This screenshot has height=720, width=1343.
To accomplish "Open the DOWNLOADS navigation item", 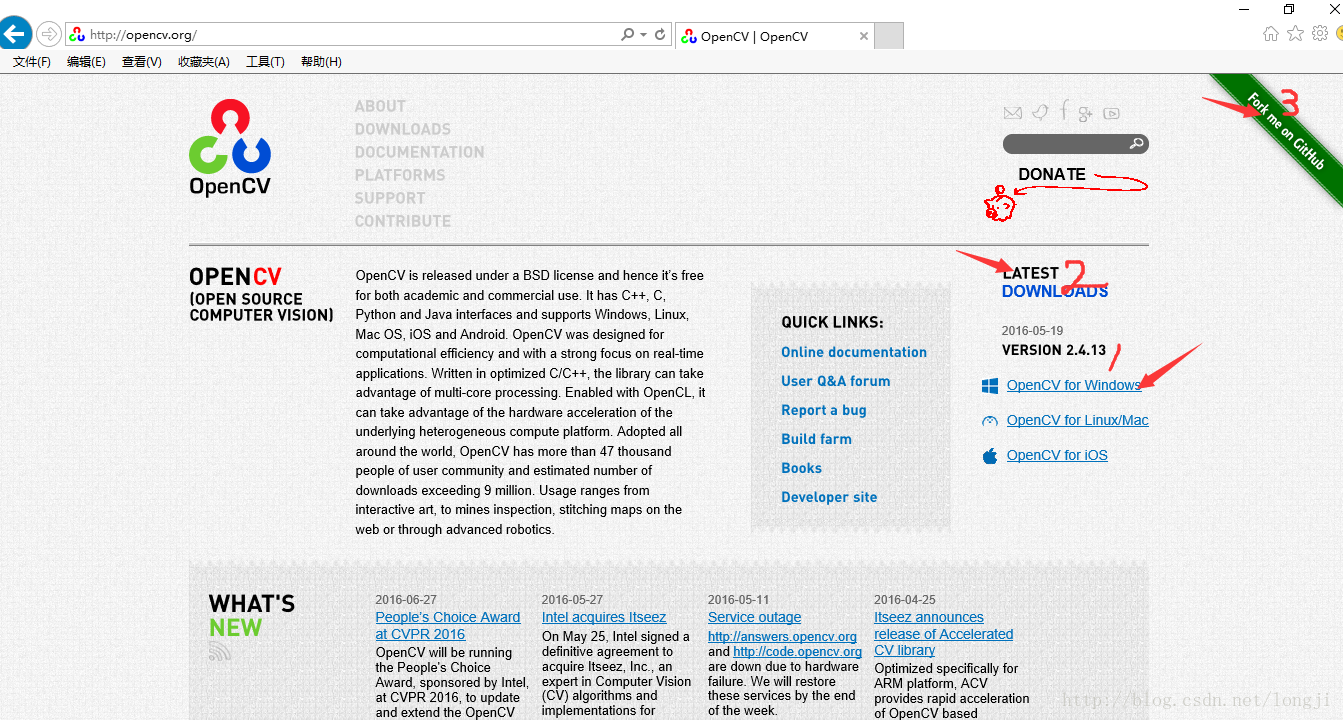I will 403,129.
